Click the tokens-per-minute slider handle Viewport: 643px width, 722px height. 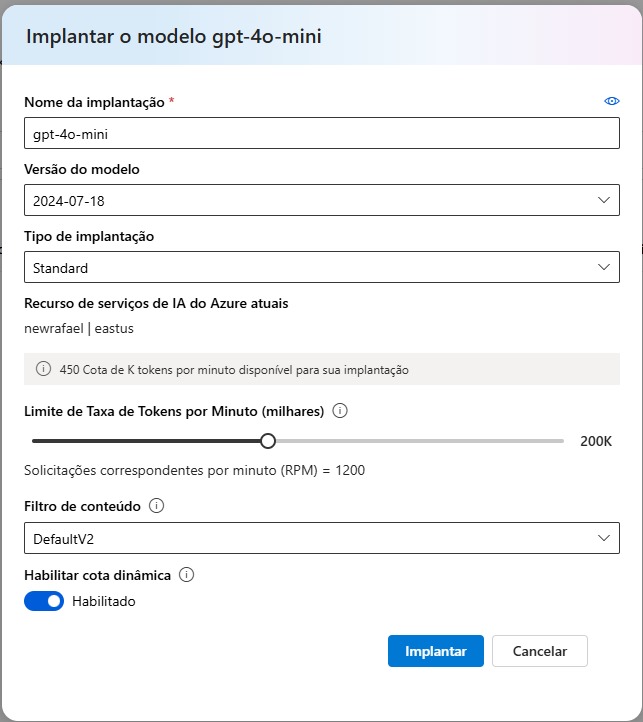coord(267,441)
